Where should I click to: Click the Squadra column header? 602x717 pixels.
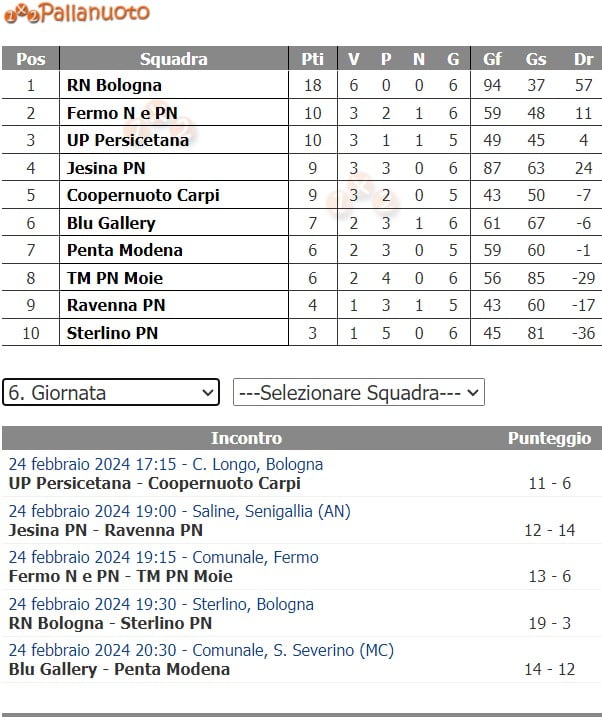[174, 59]
